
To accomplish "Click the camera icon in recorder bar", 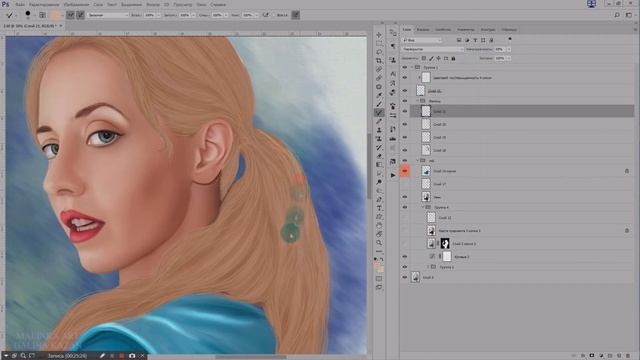I will (132, 356).
